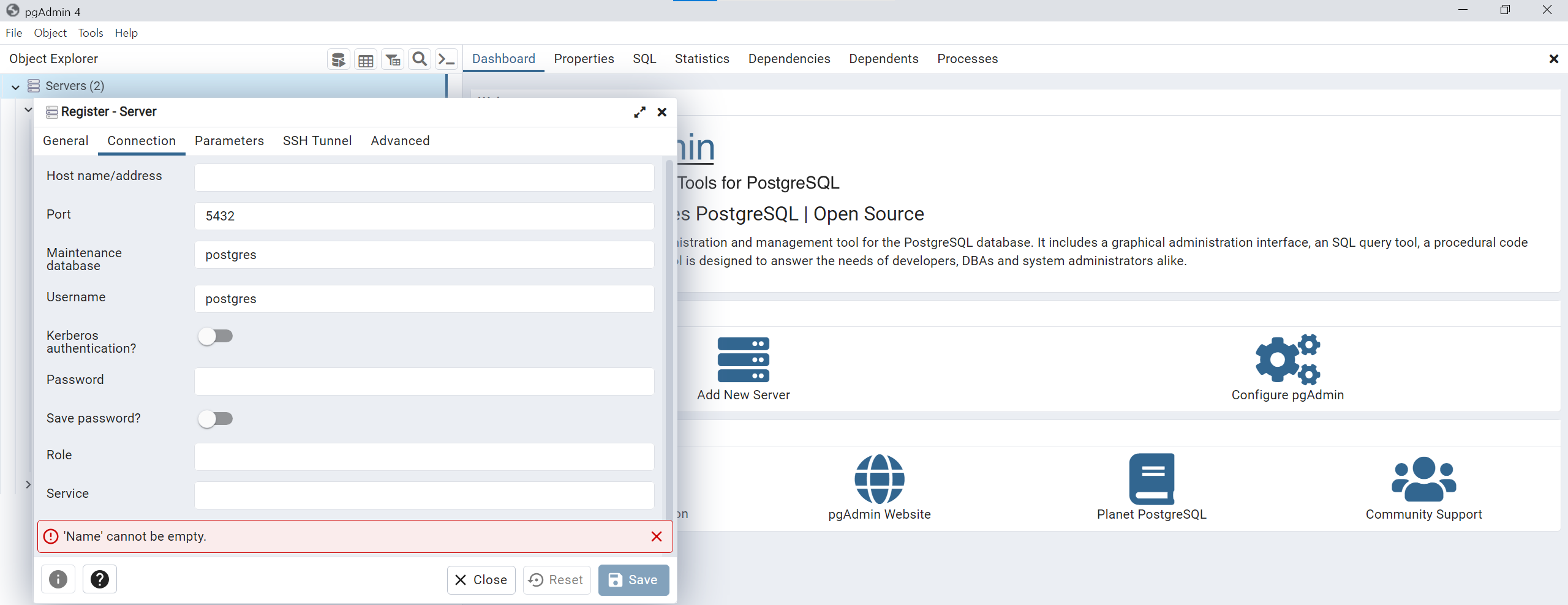
Task: Select the Dashboard tab
Action: [503, 59]
